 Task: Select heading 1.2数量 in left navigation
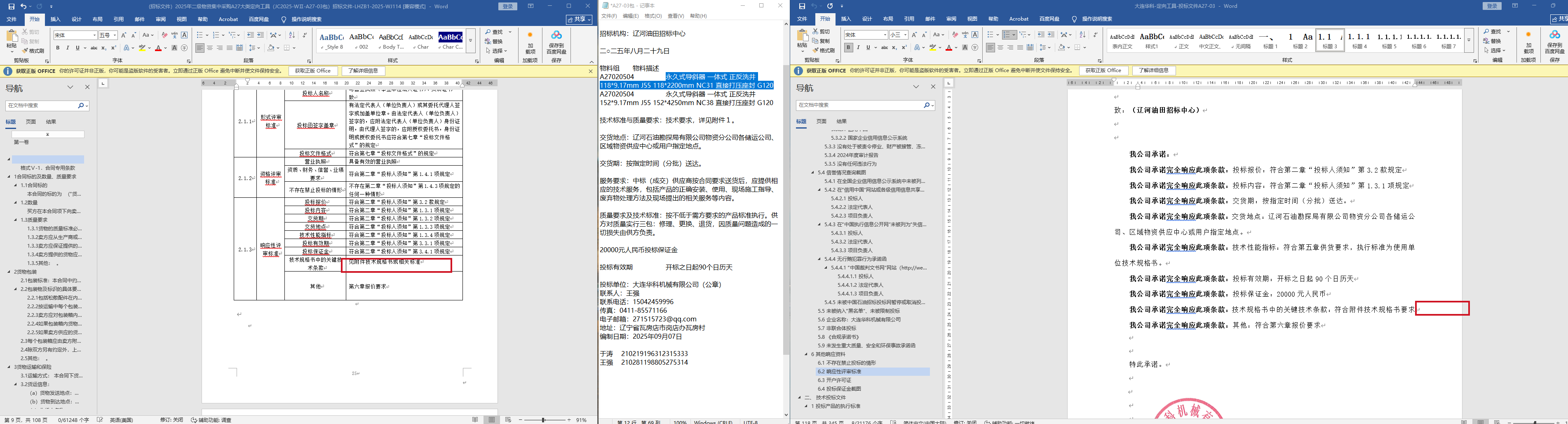[x=29, y=203]
